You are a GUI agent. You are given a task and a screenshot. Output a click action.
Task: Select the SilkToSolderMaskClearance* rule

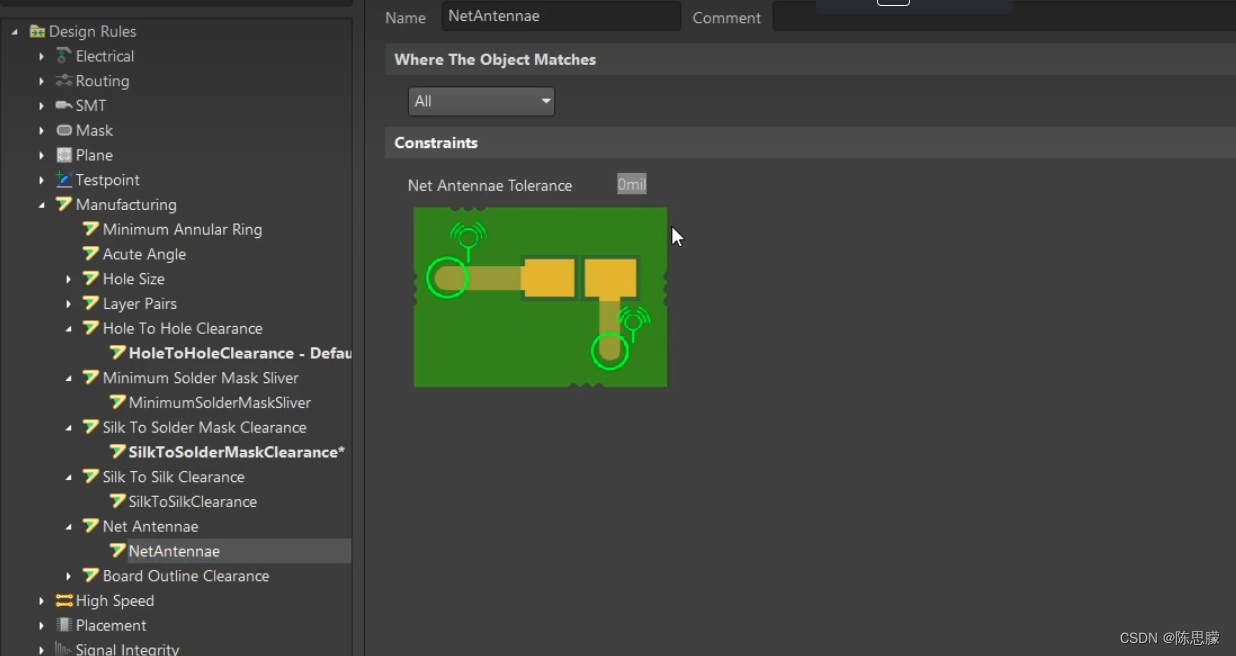coord(237,452)
